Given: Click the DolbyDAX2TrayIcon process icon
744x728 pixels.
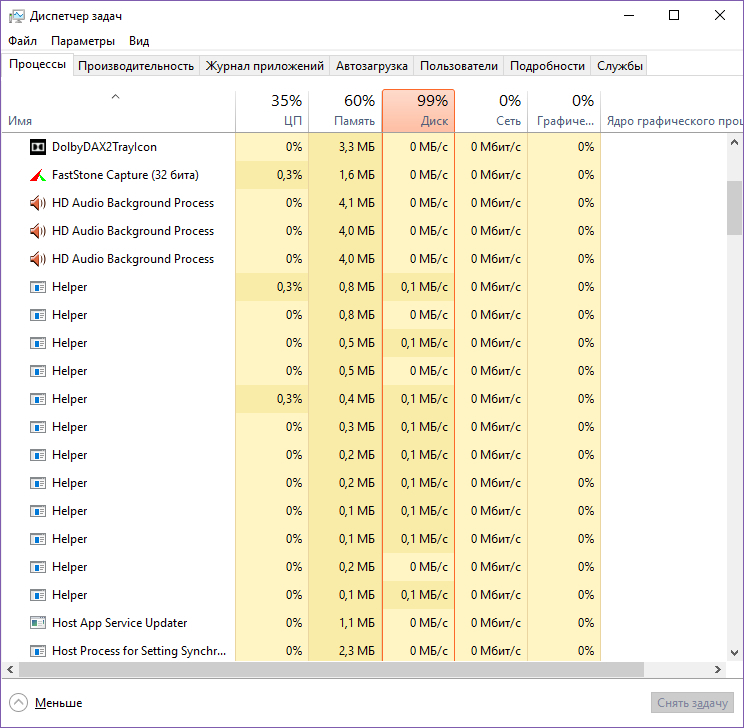Looking at the screenshot, I should (38, 147).
